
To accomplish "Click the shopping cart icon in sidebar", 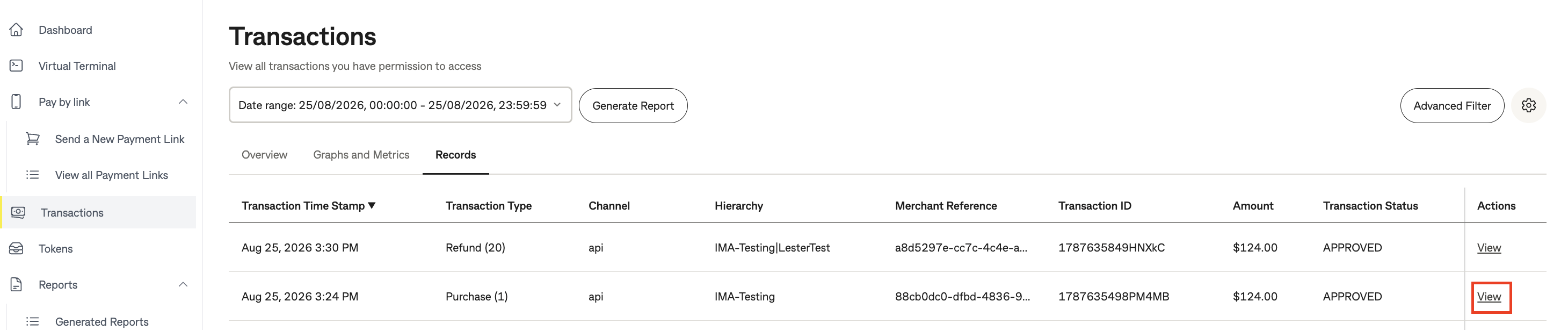I will click(x=33, y=139).
